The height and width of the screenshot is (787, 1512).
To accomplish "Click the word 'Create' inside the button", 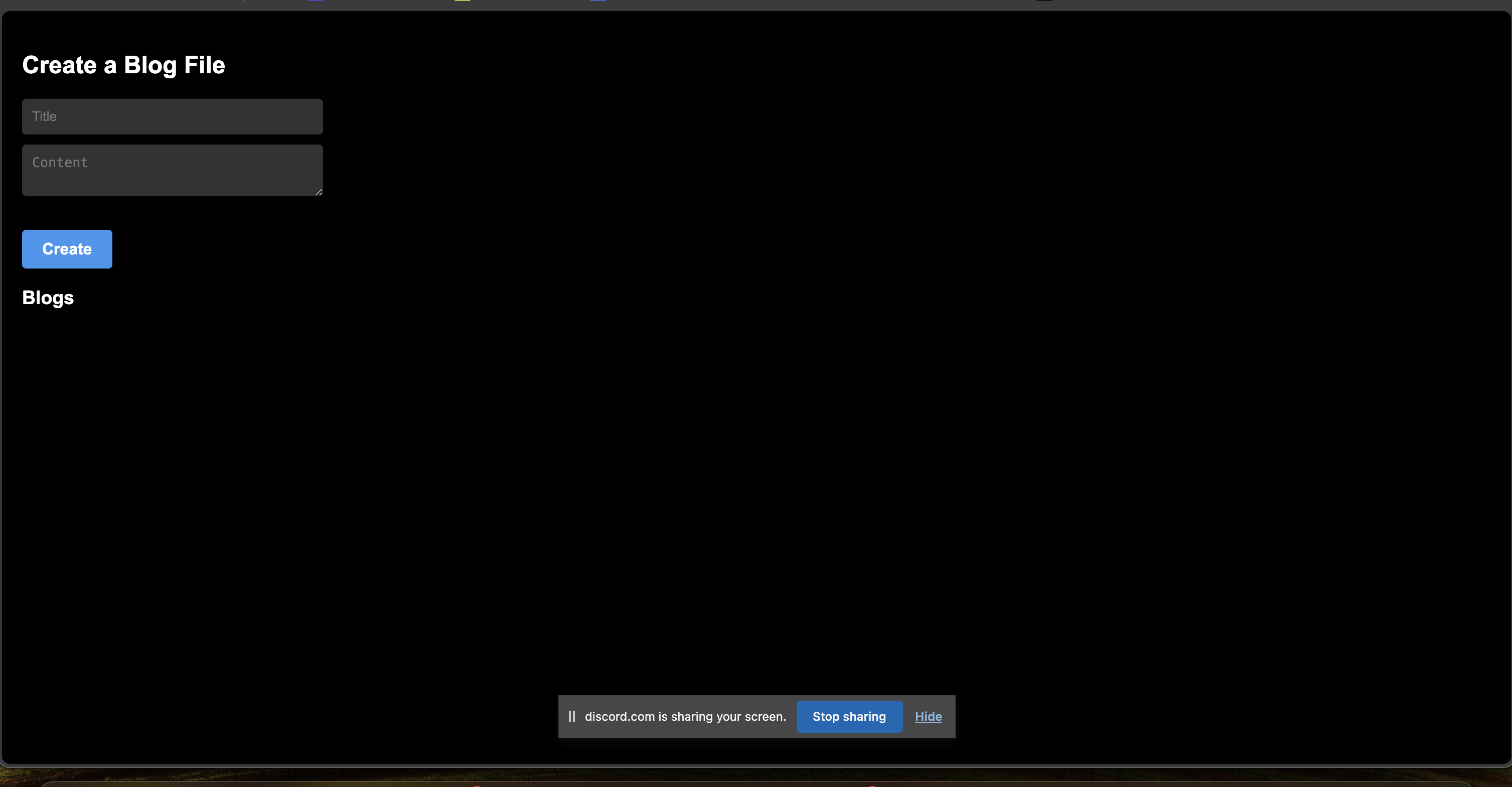I will point(67,249).
